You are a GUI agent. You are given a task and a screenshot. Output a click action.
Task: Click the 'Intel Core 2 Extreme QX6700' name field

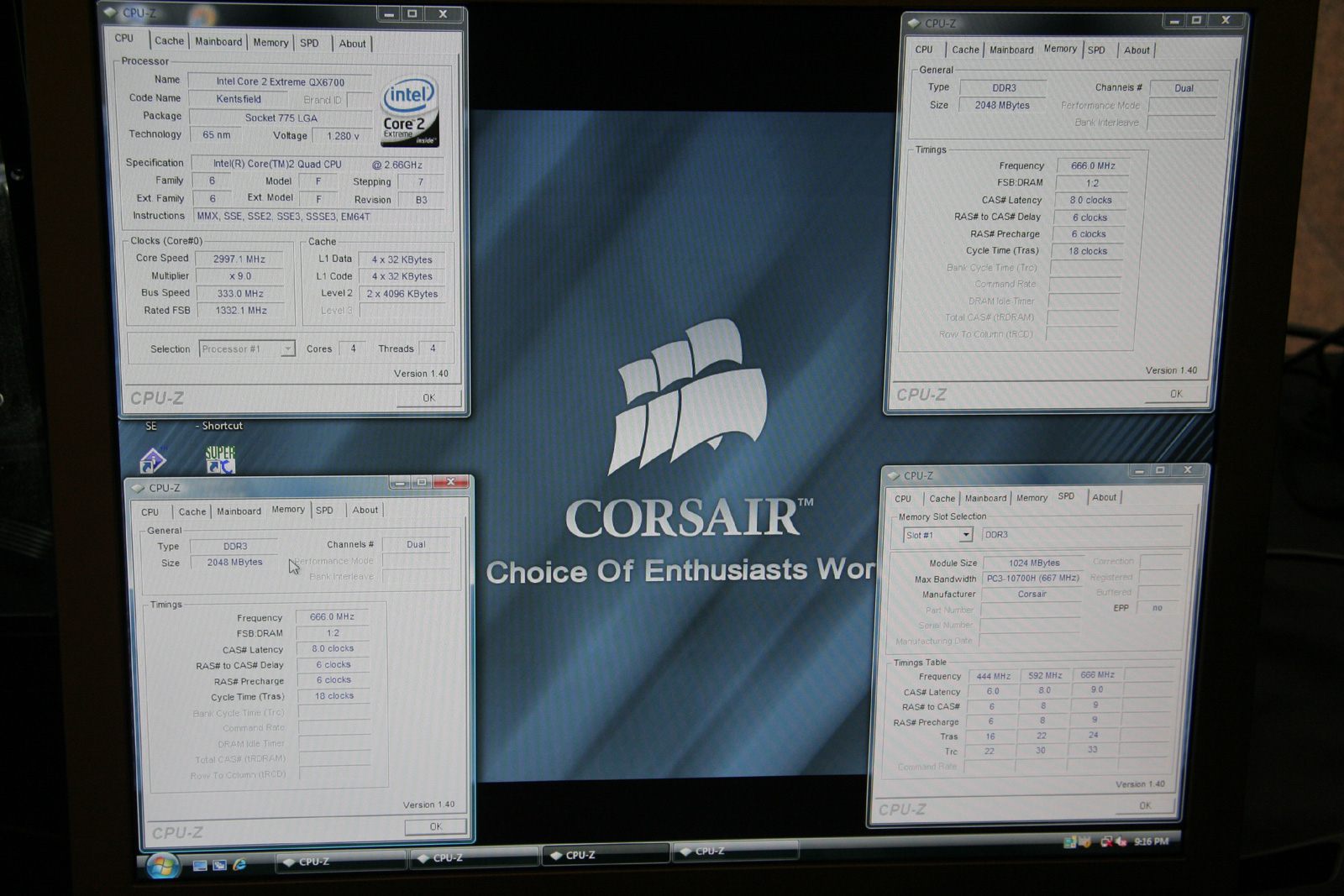[x=280, y=81]
